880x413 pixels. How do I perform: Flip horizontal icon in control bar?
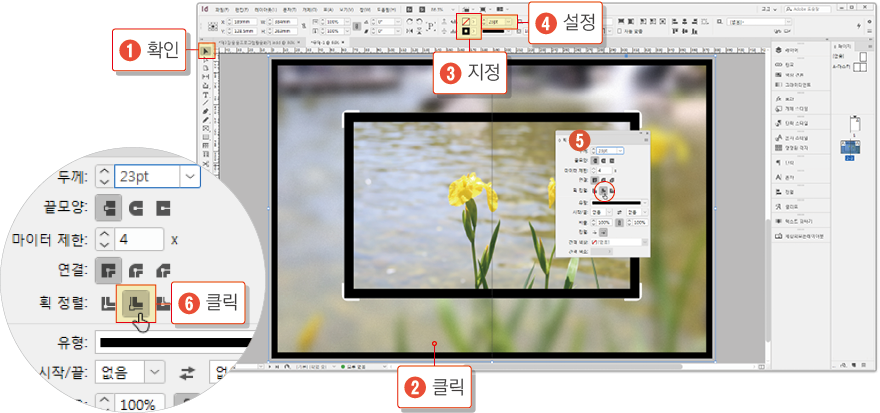point(409,31)
